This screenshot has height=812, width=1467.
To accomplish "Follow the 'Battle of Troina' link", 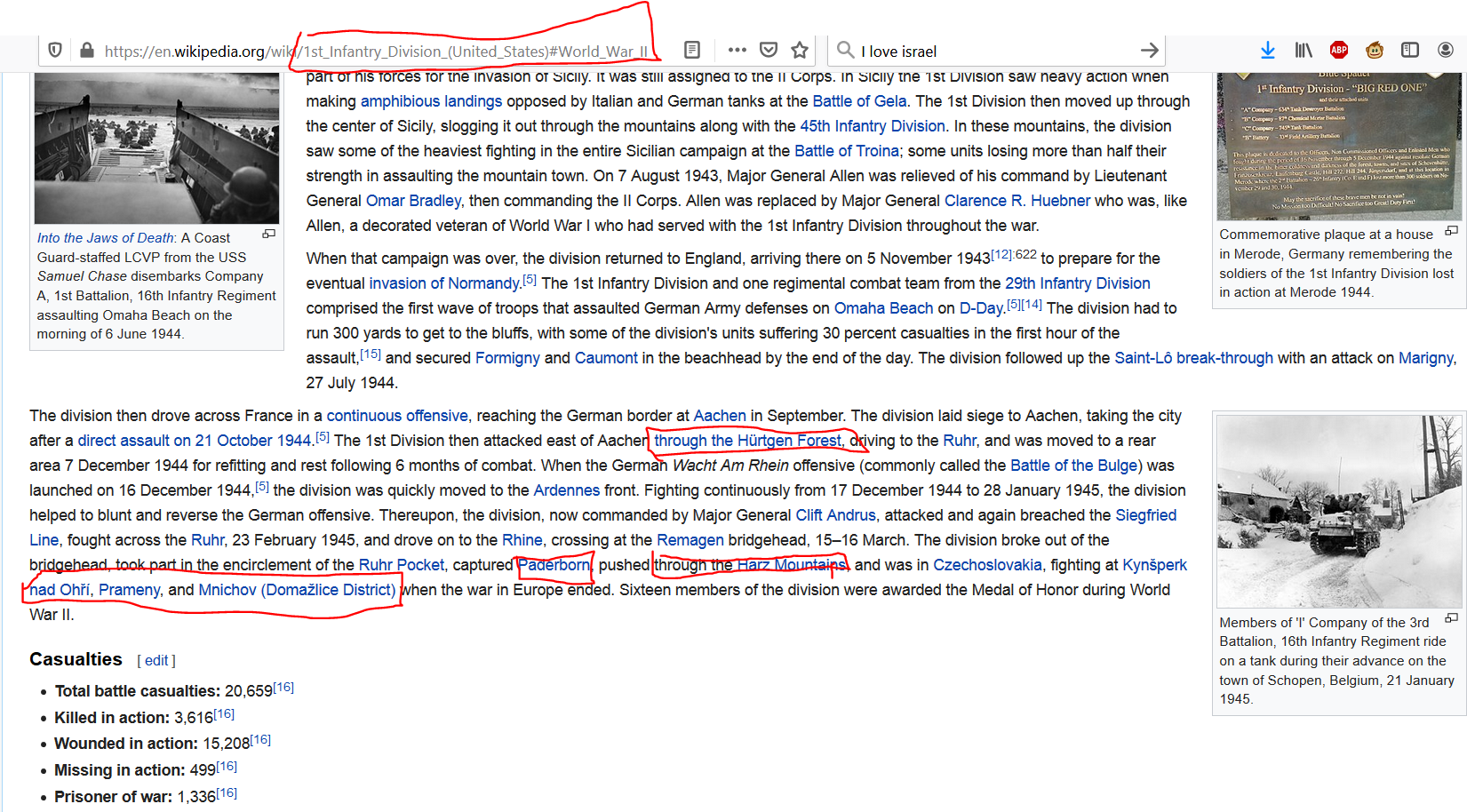I will tap(847, 151).
